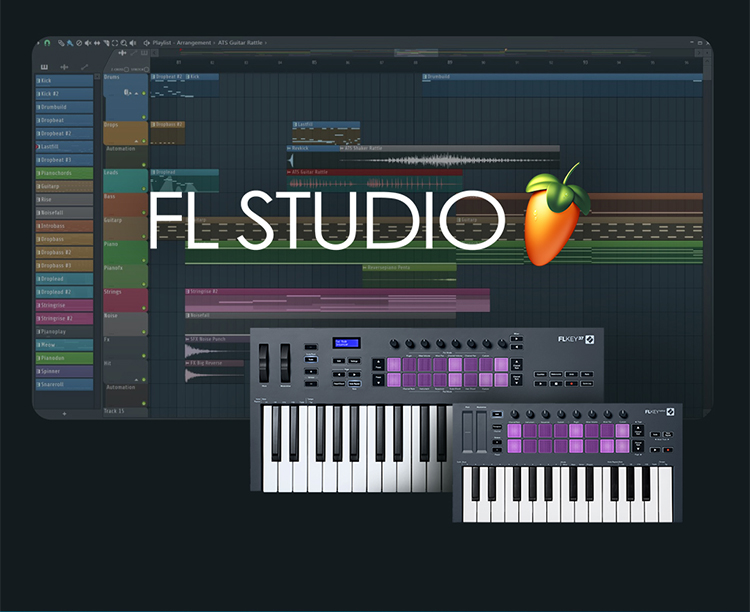Screen dimensions: 750x612
Task: Open the Lastfill clip menu icon
Action: point(295,124)
